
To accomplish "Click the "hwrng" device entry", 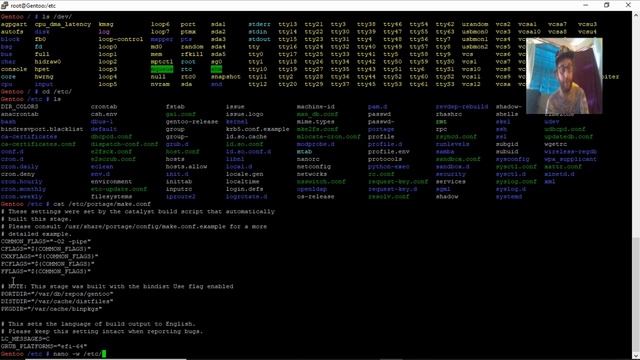I will pos(44,77).
